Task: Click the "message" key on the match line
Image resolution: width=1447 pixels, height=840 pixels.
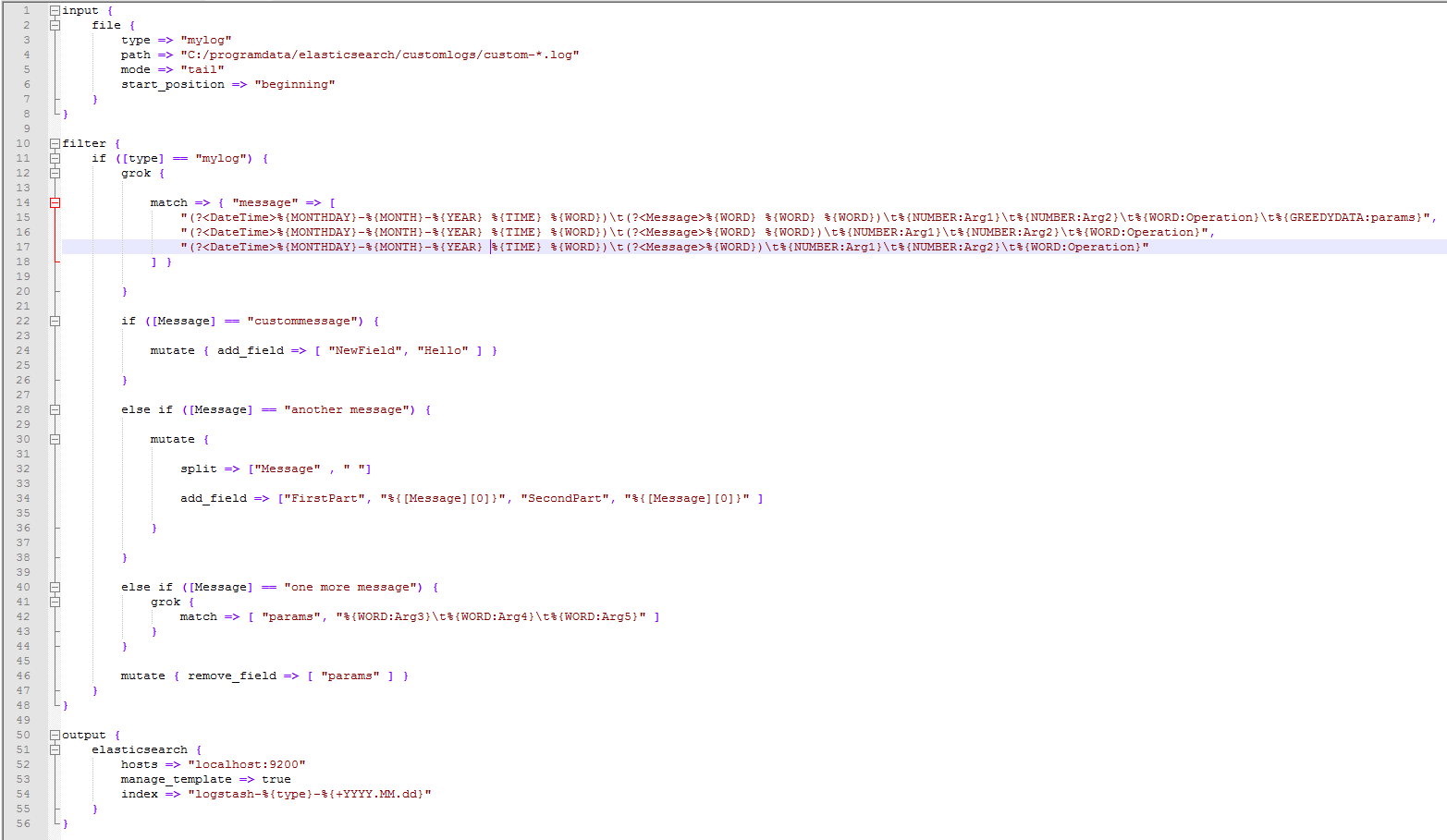Action: (x=265, y=202)
